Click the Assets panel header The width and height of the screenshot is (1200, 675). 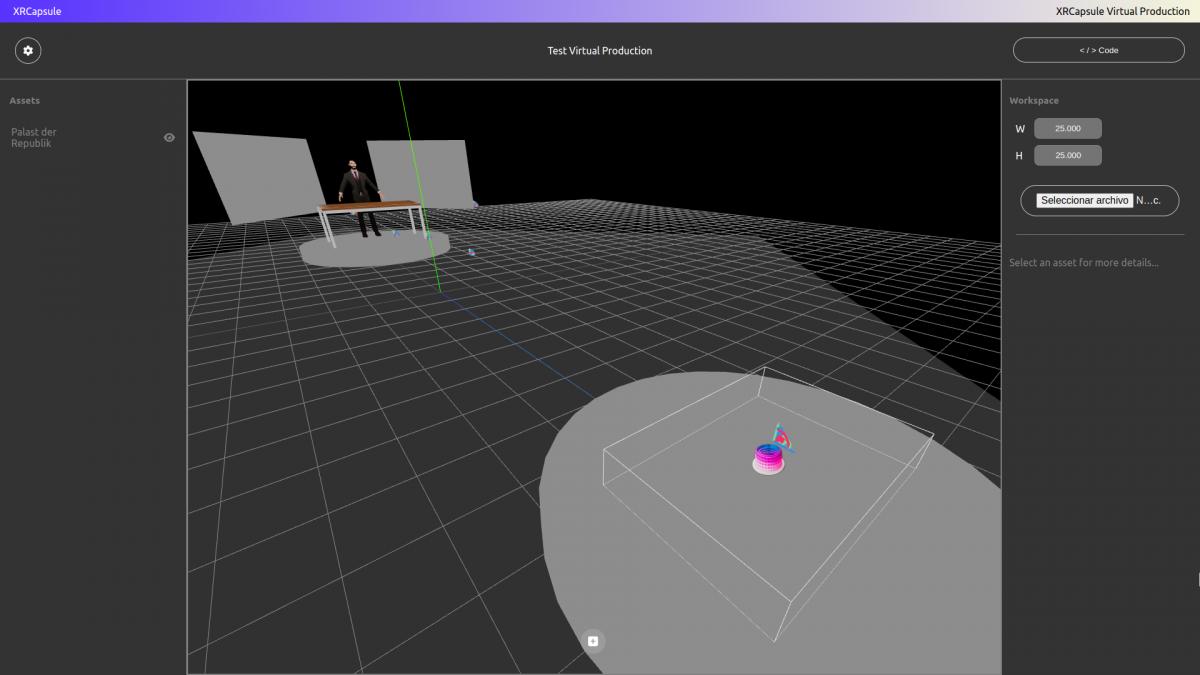point(25,100)
